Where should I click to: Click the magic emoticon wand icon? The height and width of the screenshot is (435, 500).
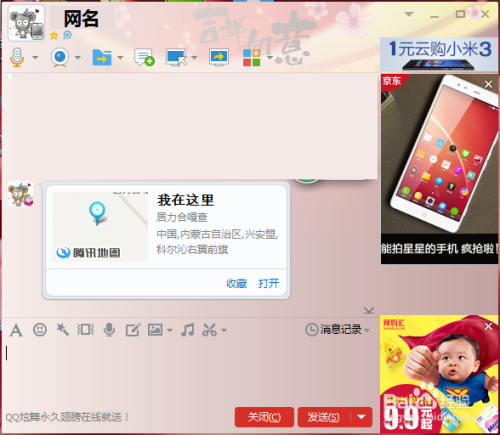(62, 330)
